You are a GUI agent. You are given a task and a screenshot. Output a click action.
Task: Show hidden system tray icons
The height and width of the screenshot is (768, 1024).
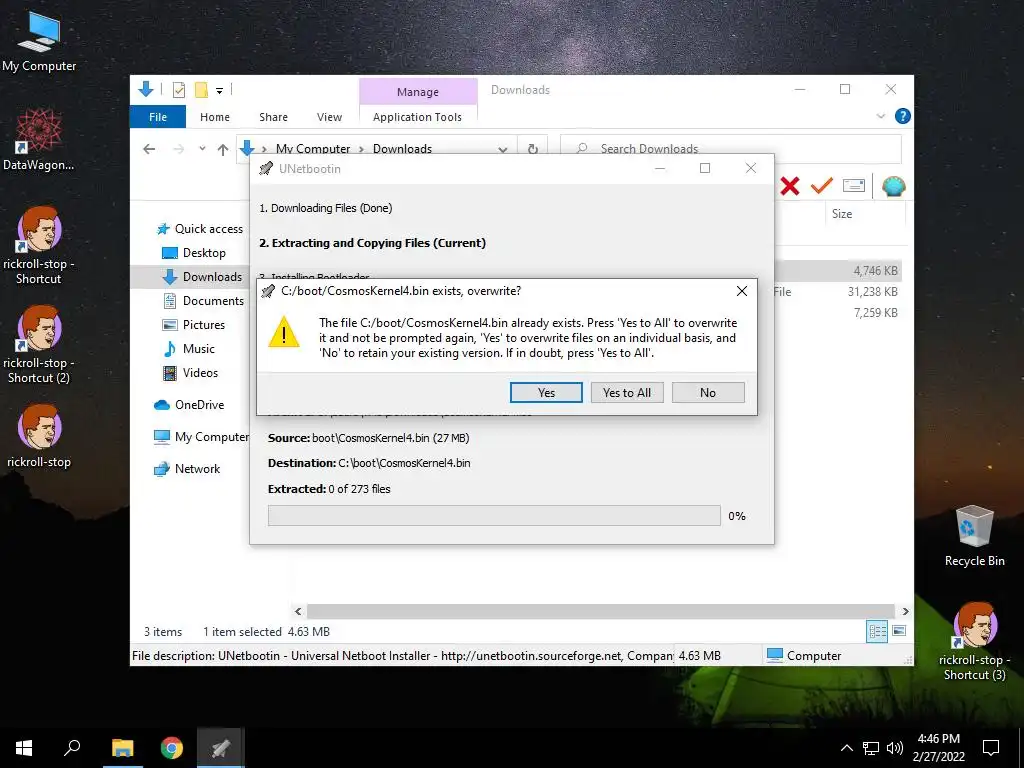846,748
